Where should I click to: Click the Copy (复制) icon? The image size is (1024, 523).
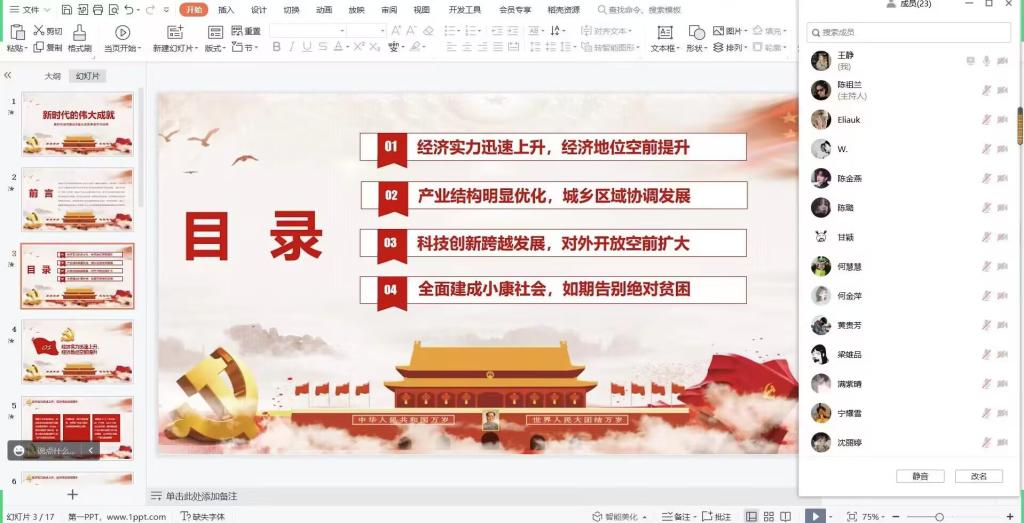pyautogui.click(x=39, y=47)
